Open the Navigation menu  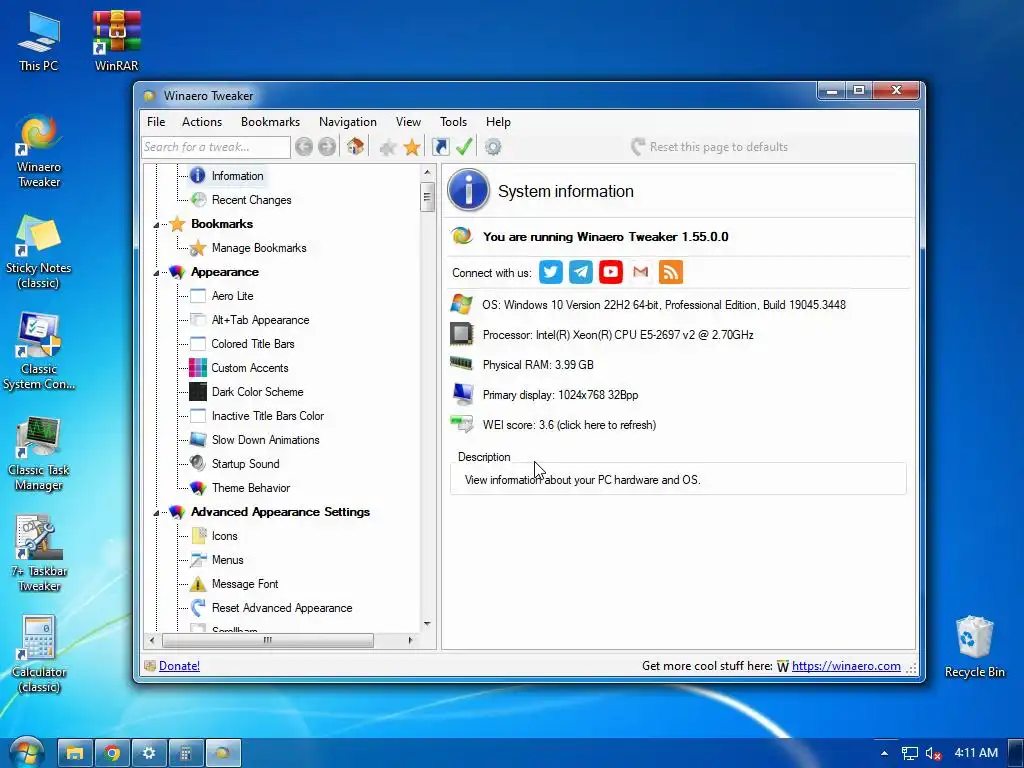tap(347, 121)
